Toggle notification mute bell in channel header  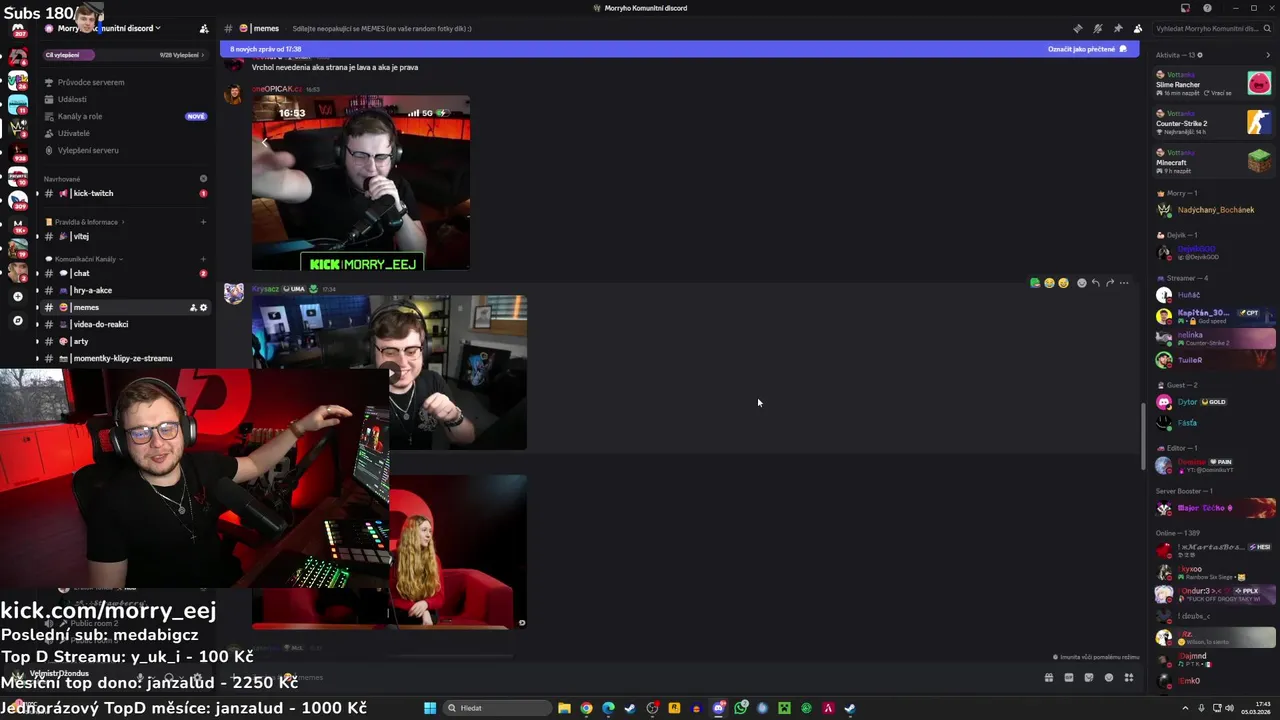click(1097, 28)
